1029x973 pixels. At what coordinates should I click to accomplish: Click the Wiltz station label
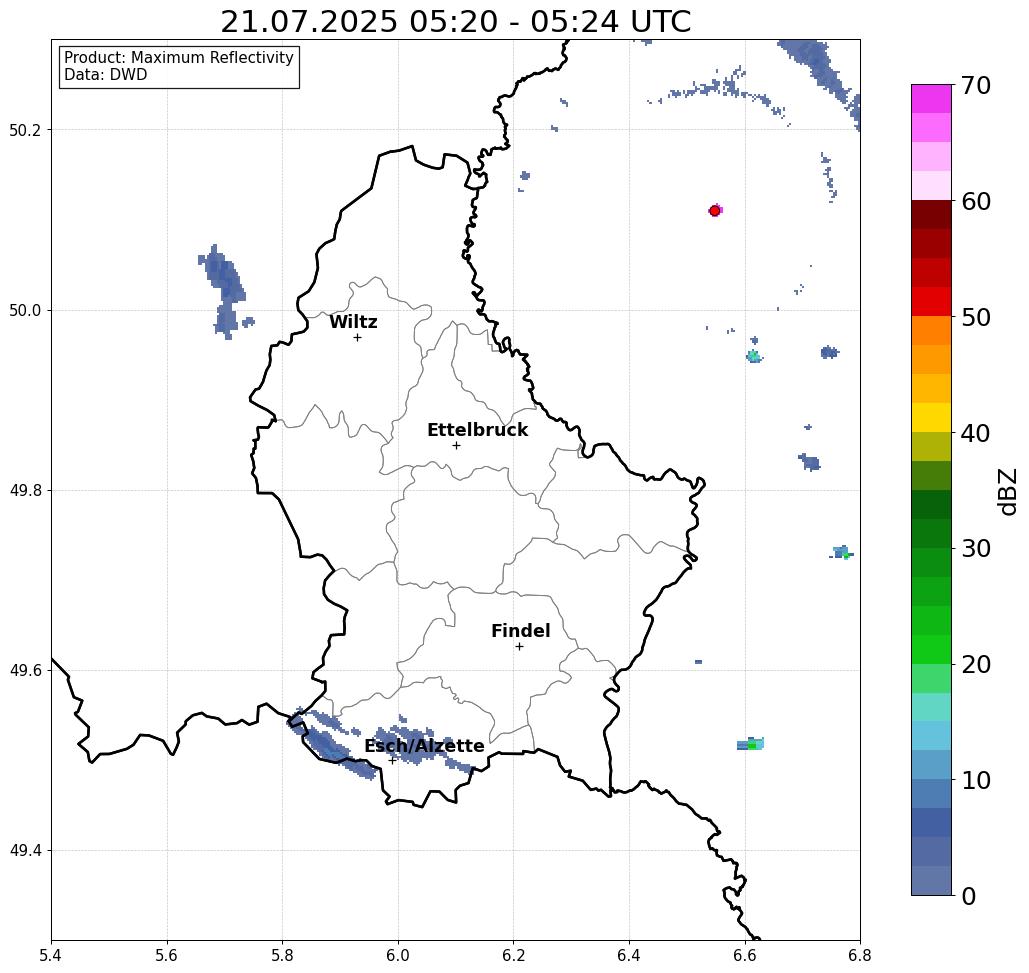pos(353,322)
